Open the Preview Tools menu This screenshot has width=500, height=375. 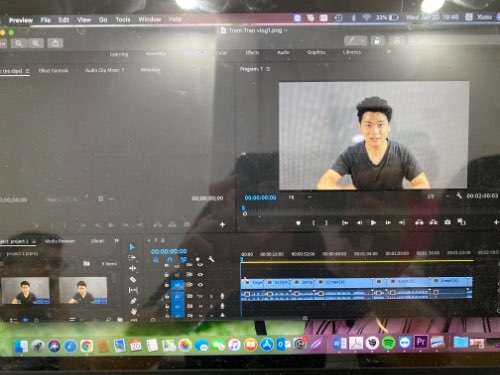123,20
